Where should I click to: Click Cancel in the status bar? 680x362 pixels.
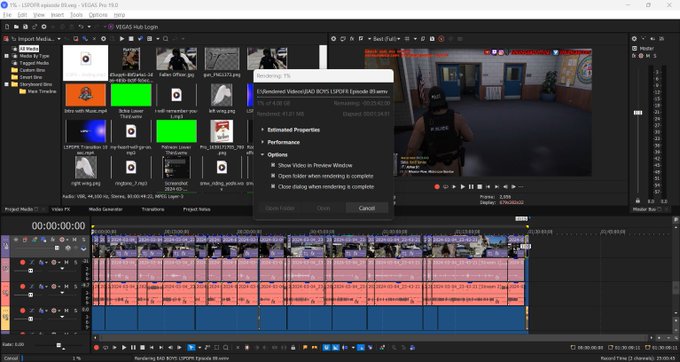click(11, 359)
